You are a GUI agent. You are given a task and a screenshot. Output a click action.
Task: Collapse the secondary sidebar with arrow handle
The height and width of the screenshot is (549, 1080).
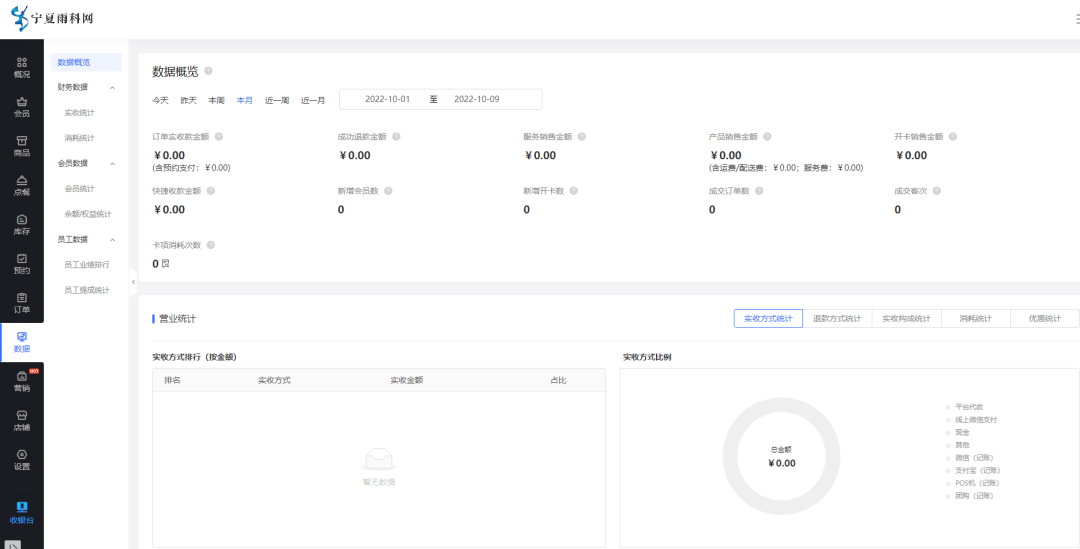click(133, 281)
